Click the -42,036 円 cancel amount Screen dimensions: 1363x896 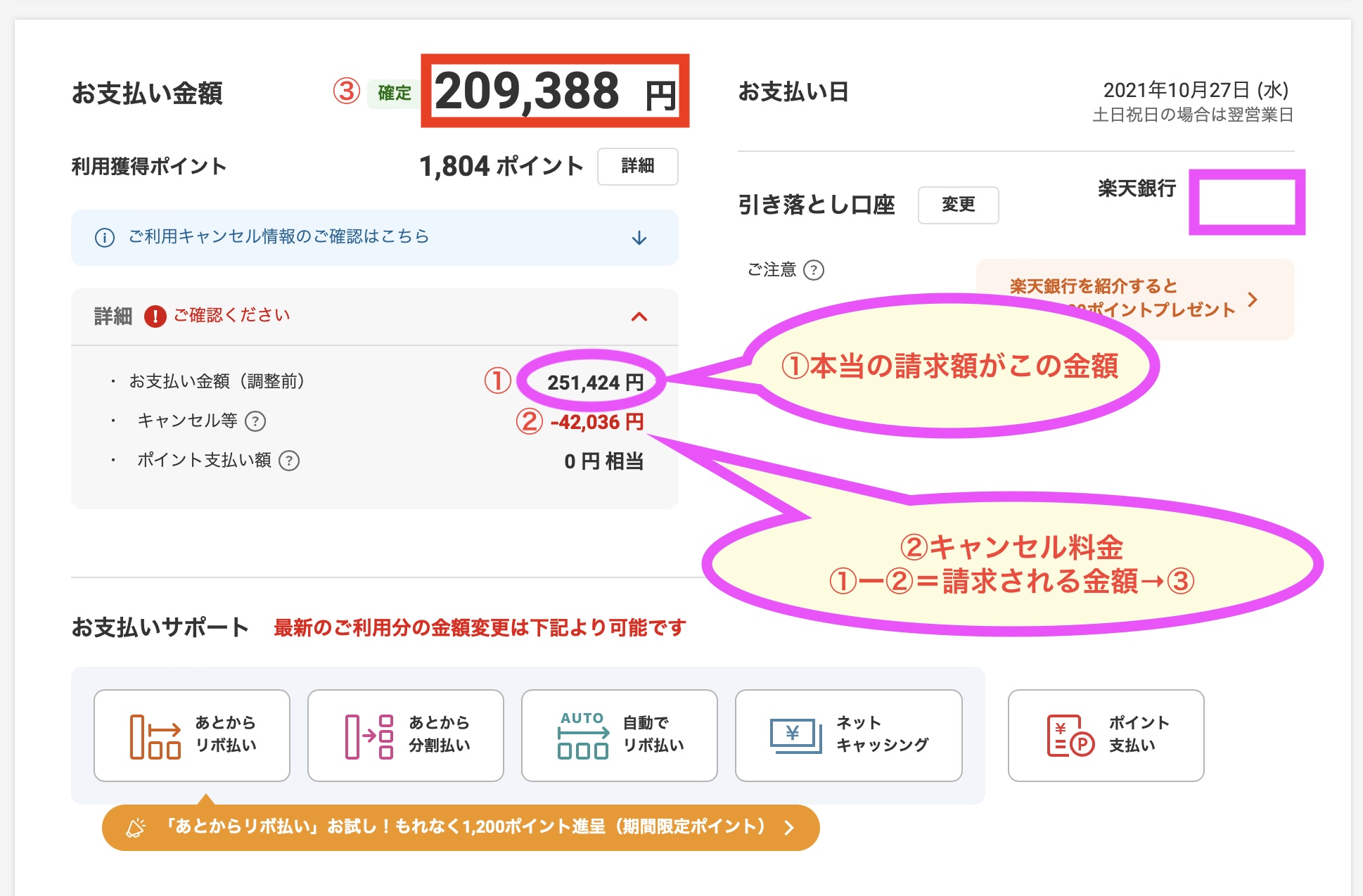pos(597,422)
